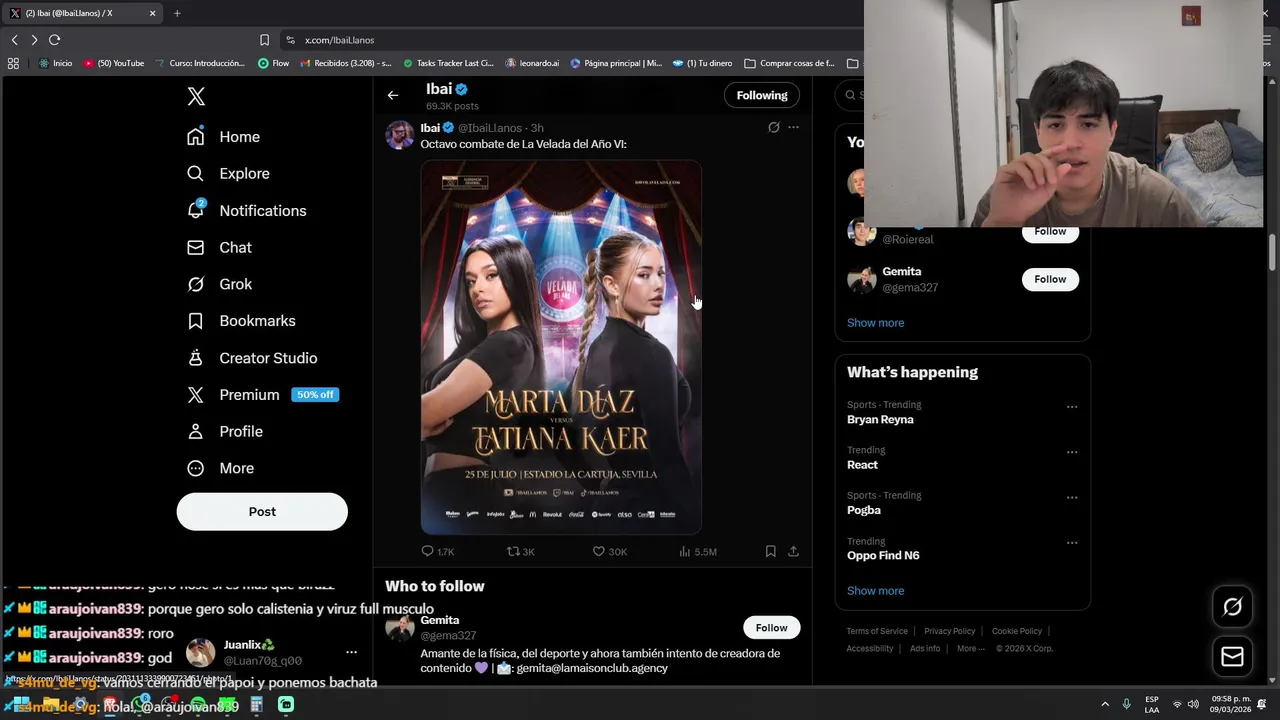Open the floating messages envelope button
The height and width of the screenshot is (720, 1280).
point(1232,657)
